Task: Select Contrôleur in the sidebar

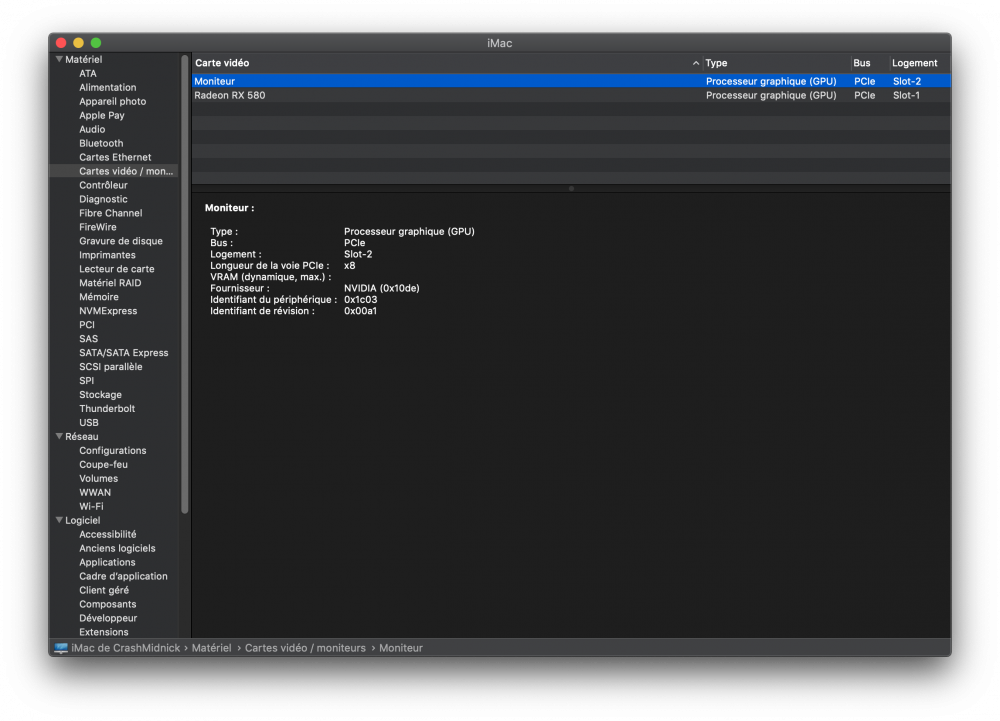Action: point(103,186)
